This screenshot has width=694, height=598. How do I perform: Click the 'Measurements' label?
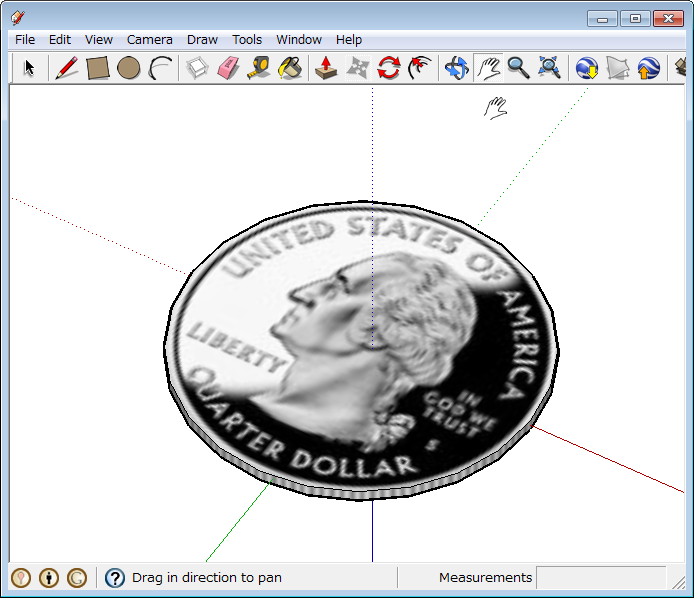(486, 578)
